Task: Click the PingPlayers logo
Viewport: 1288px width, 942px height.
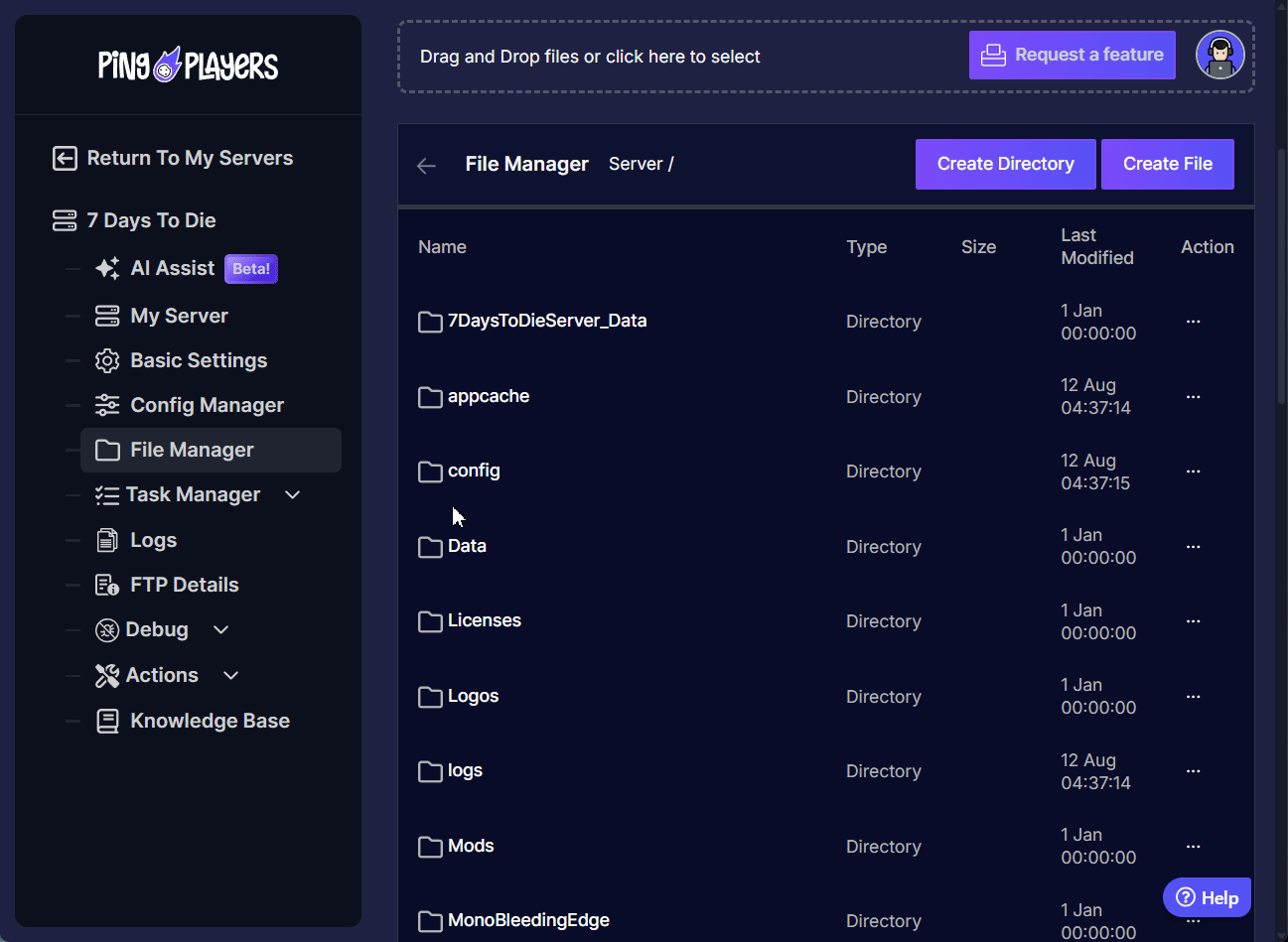Action: [x=188, y=66]
